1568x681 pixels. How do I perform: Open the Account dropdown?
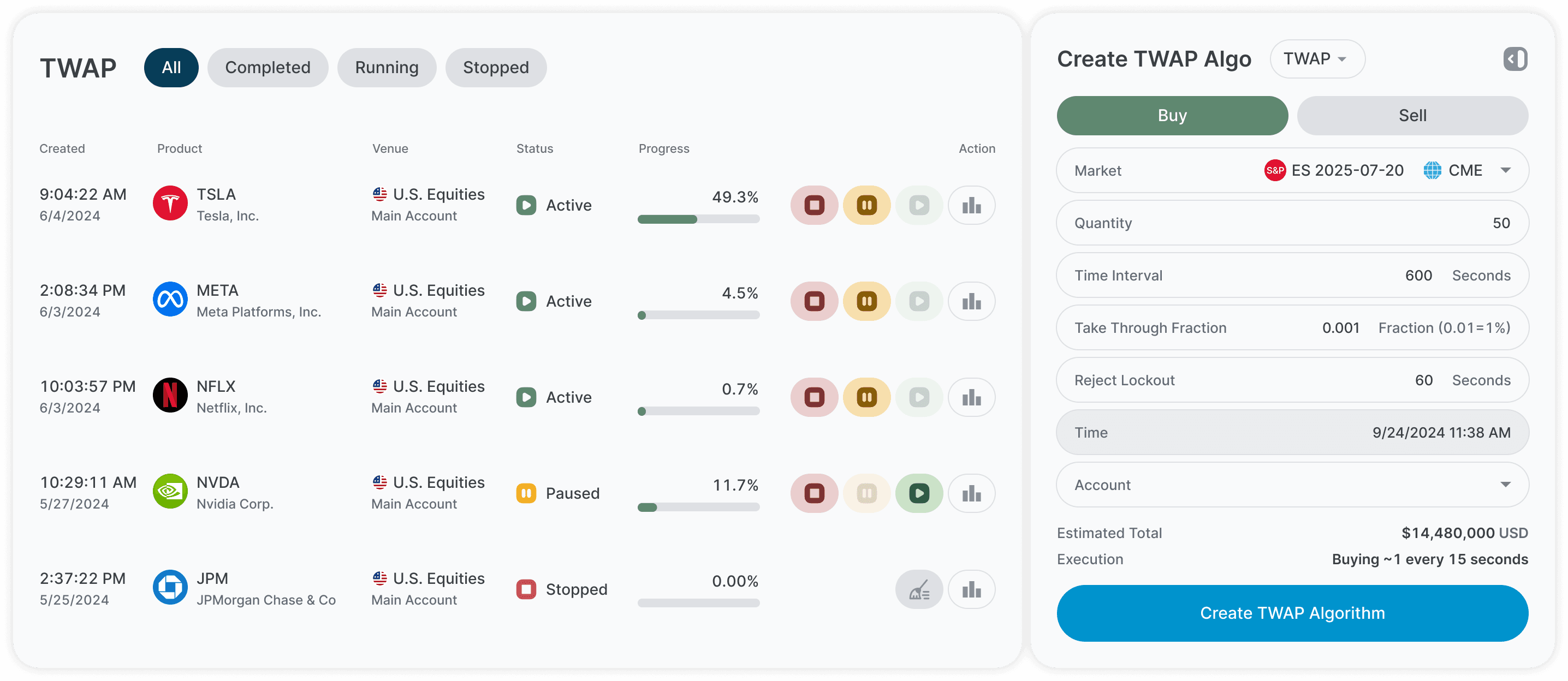(x=1292, y=485)
